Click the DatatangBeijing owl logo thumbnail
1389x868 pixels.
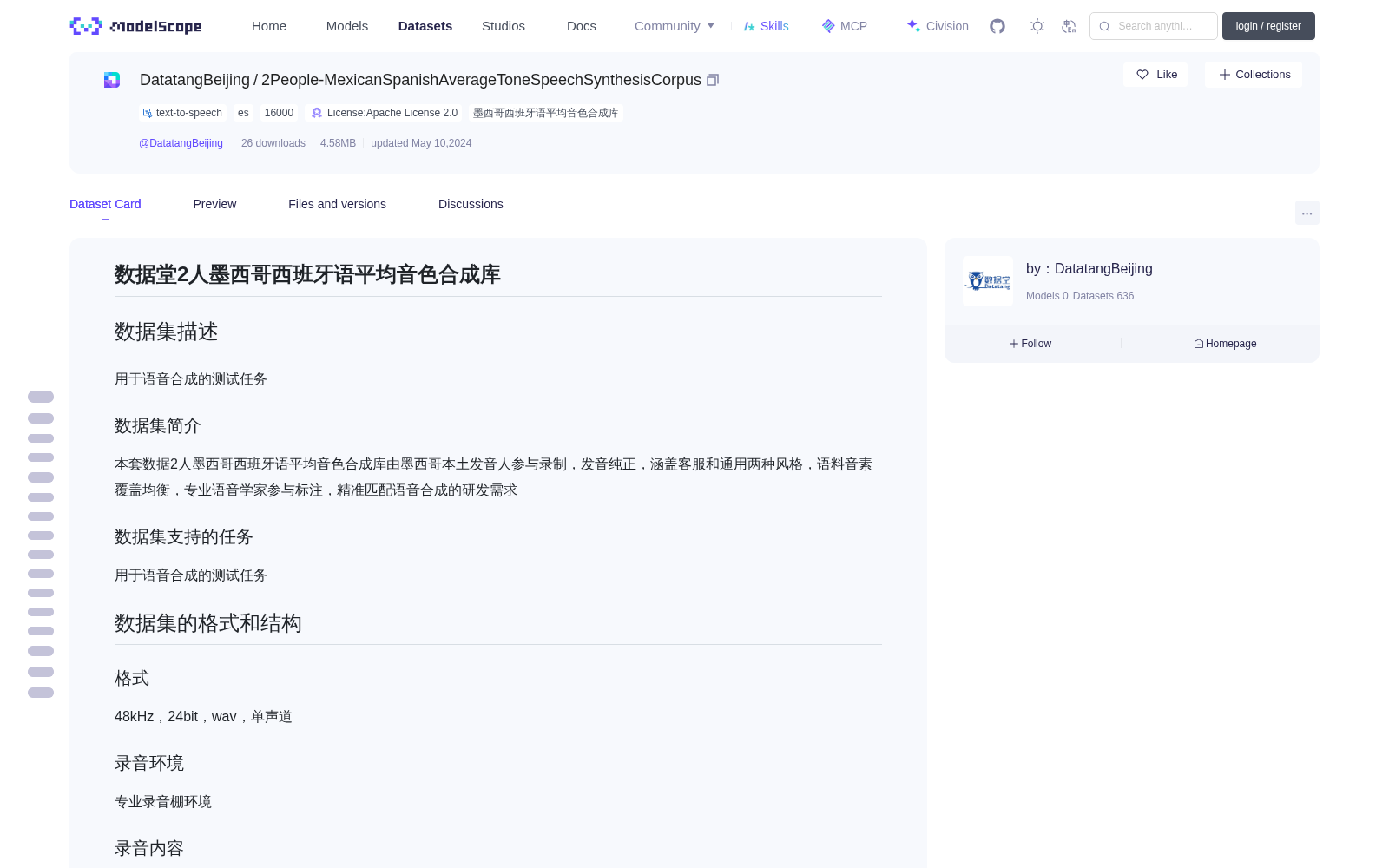[988, 281]
